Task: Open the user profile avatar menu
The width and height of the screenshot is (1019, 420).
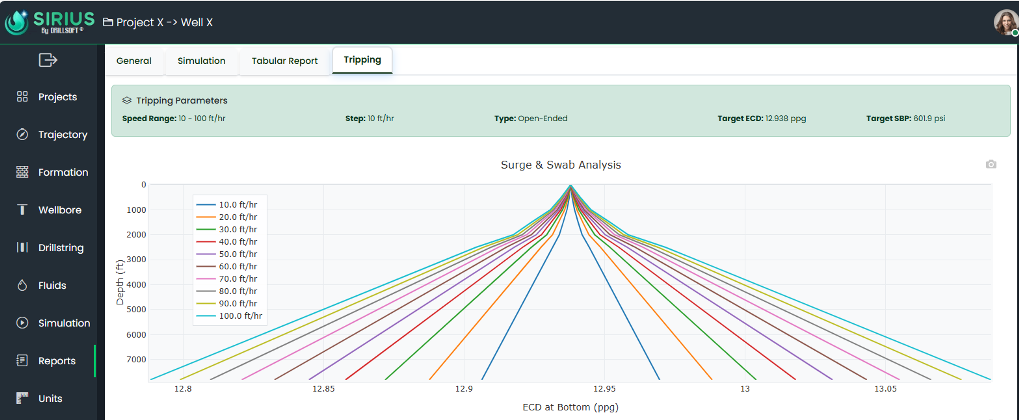Action: coord(1003,22)
